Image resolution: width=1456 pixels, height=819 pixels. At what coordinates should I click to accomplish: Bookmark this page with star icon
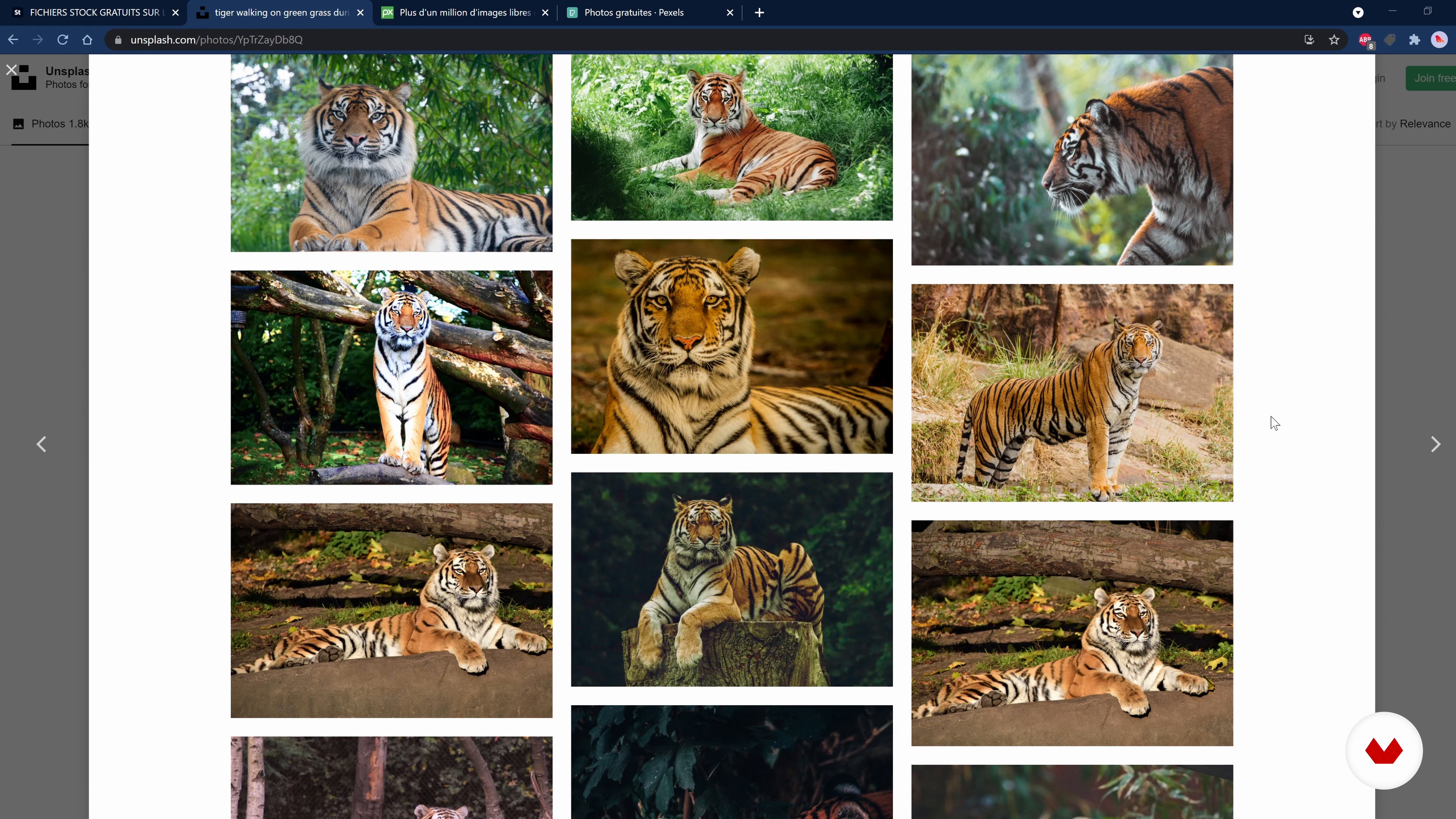point(1334,39)
